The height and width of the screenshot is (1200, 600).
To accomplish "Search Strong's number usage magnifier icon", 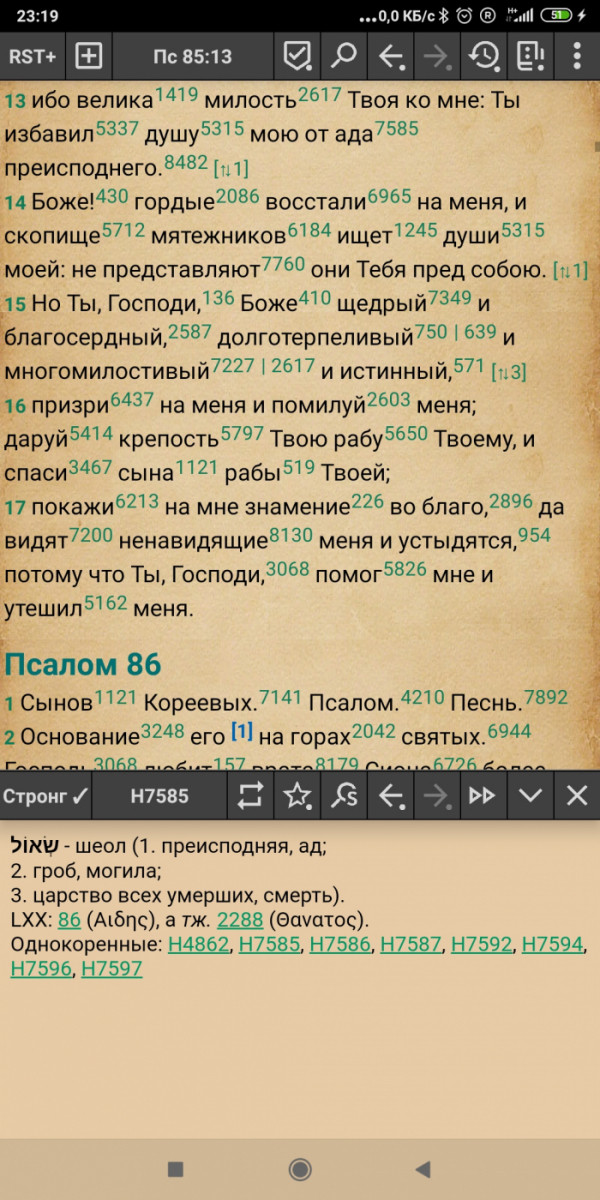I will 344,796.
